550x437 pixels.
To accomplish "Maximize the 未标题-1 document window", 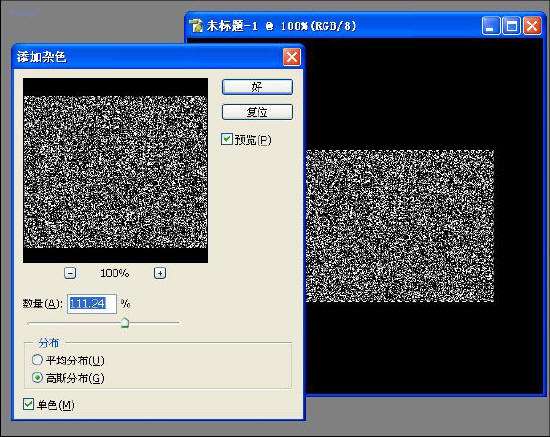I will [x=511, y=26].
